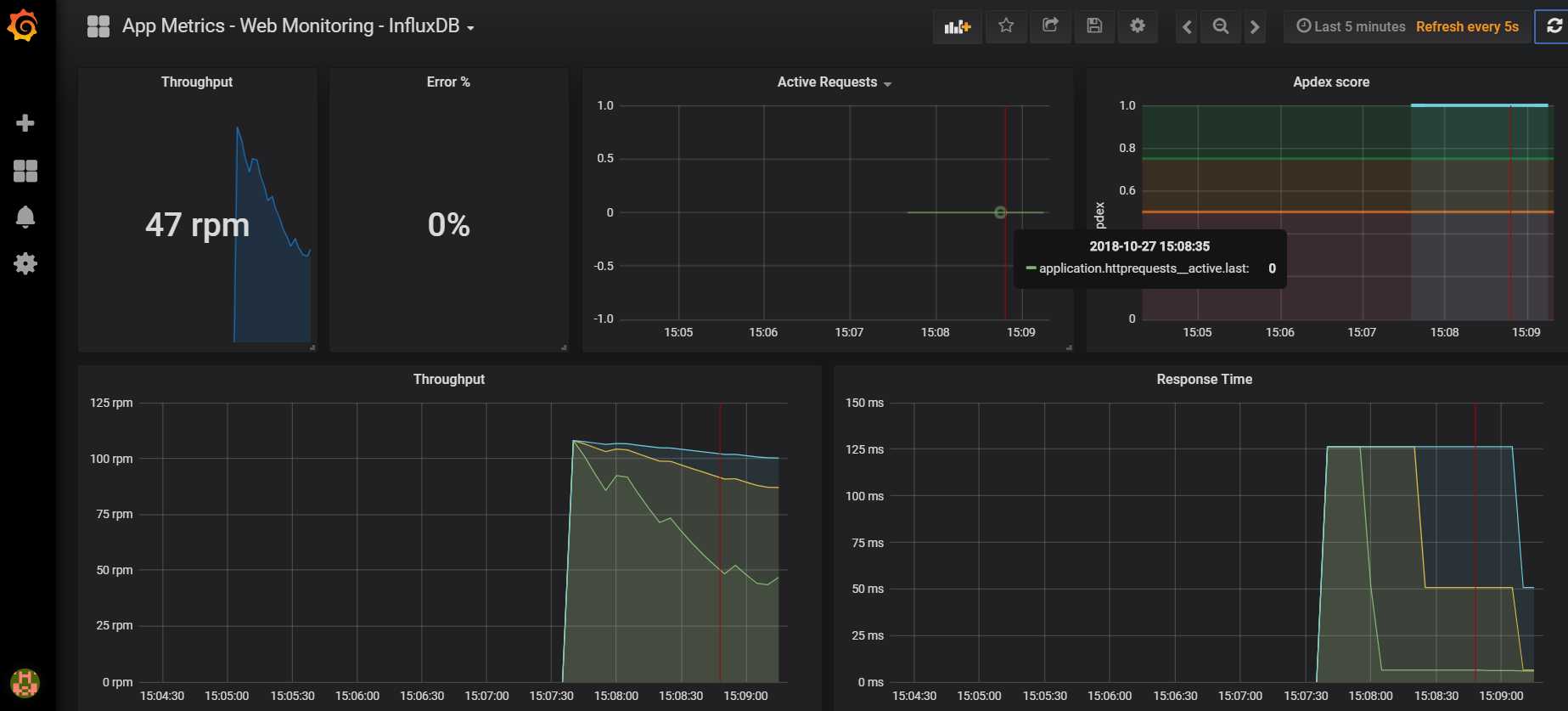Shift time range backward with left arrow
This screenshot has width=1568, height=711.
(x=1187, y=27)
